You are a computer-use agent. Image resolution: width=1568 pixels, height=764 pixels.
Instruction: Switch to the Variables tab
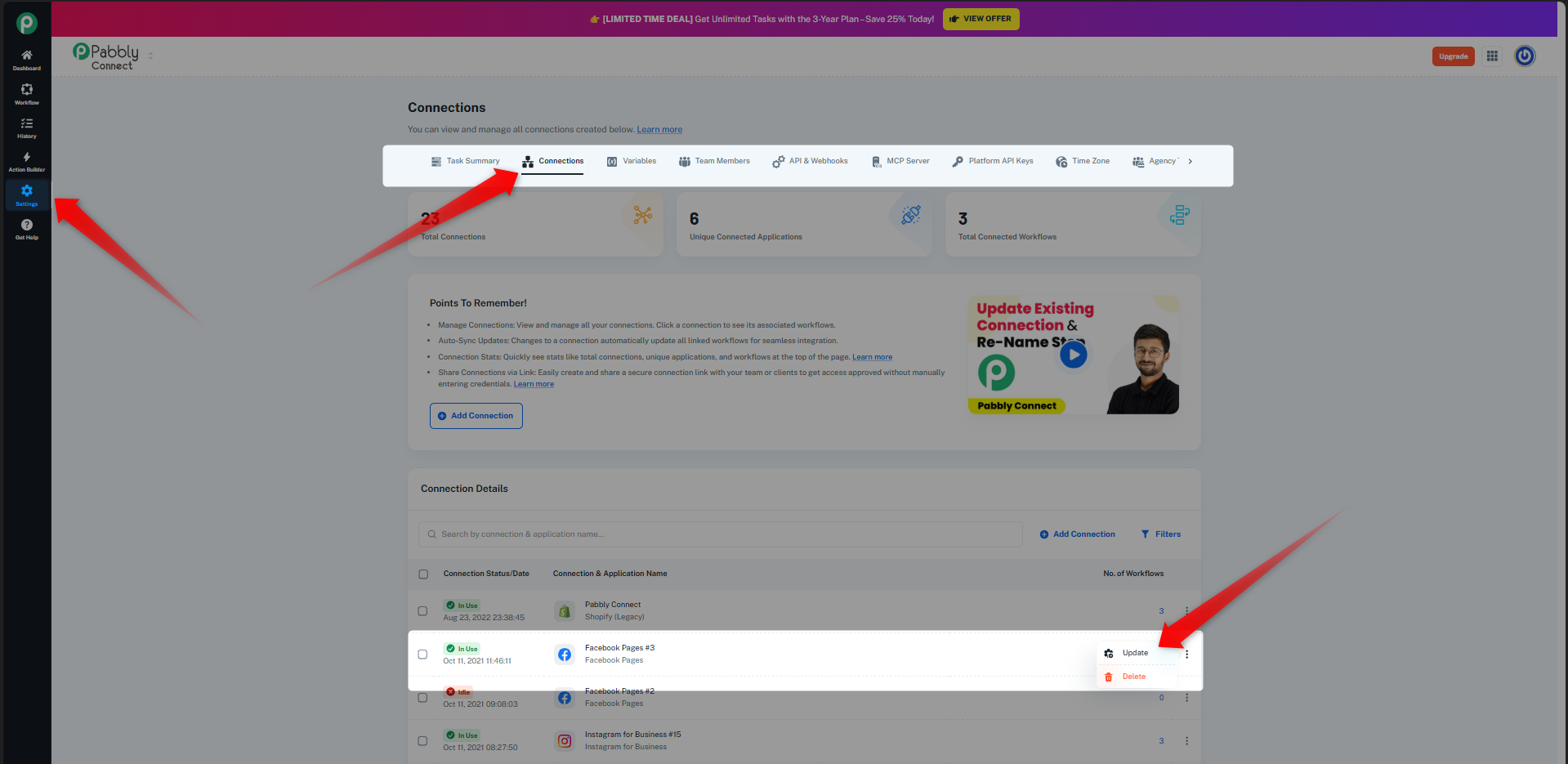(x=632, y=161)
